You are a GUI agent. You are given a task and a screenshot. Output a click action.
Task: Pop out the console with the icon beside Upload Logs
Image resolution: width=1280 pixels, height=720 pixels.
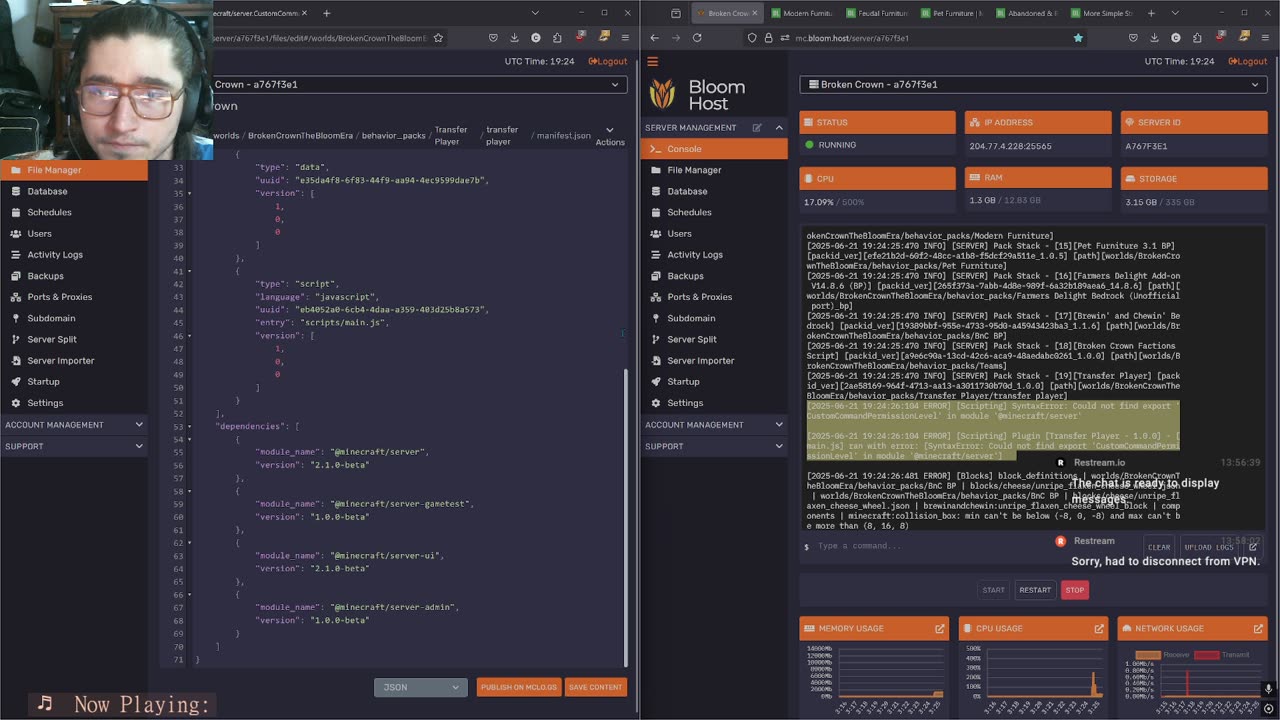click(1252, 547)
